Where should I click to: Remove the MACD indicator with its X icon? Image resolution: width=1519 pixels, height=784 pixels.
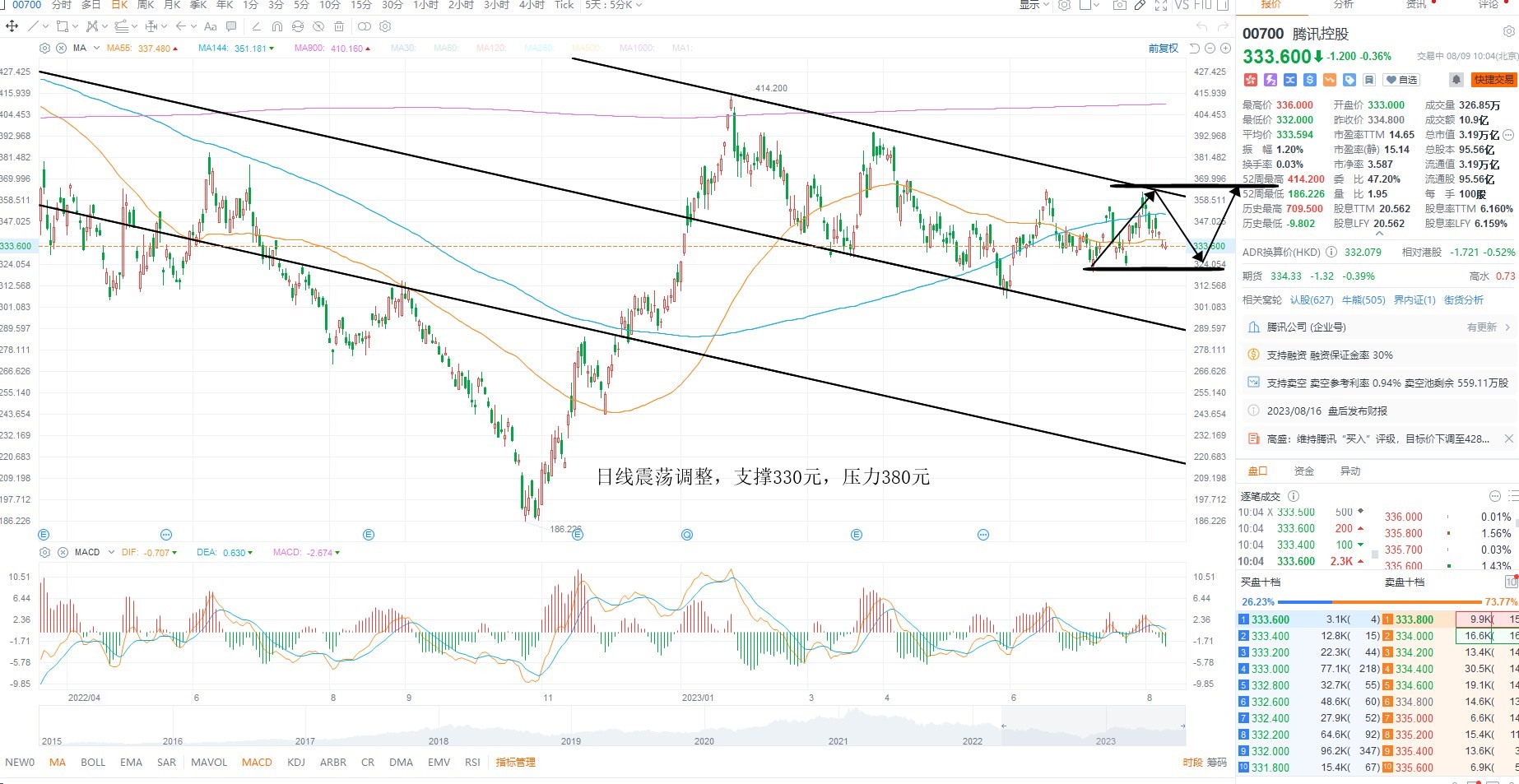point(63,552)
